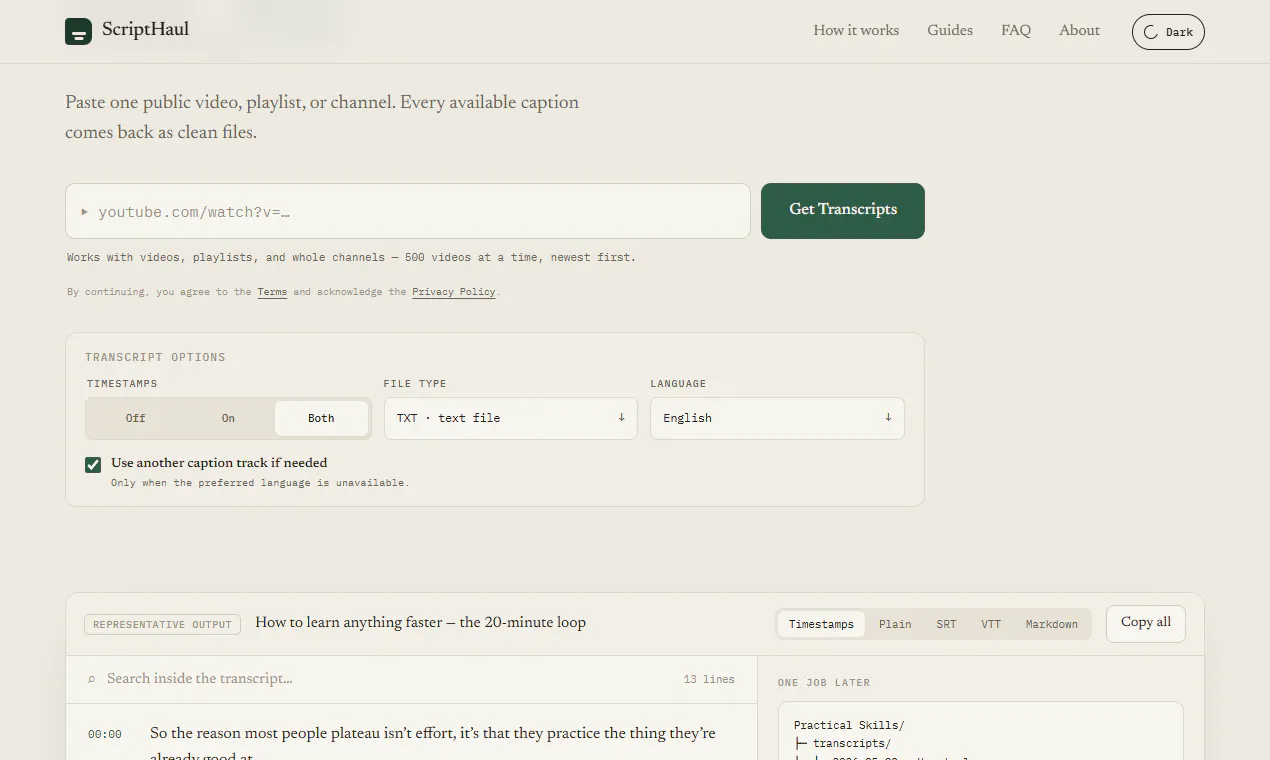This screenshot has height=760, width=1270.
Task: Click the 'Transcript Options' heading
Action: coord(155,357)
